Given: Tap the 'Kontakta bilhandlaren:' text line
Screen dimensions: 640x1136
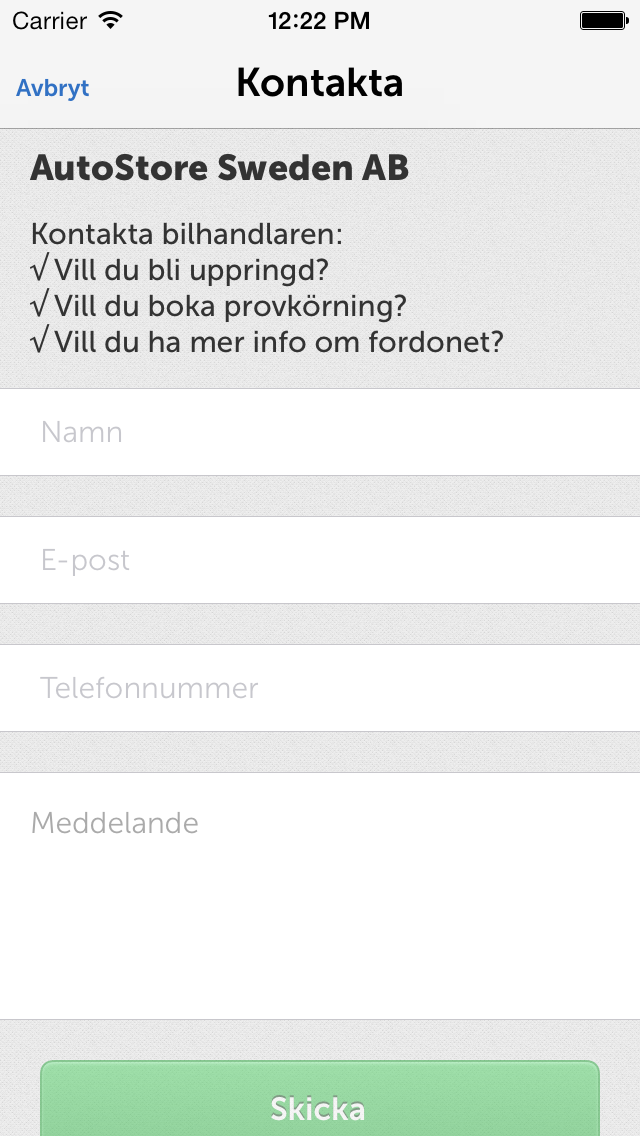Looking at the screenshot, I should pyautogui.click(x=186, y=235).
